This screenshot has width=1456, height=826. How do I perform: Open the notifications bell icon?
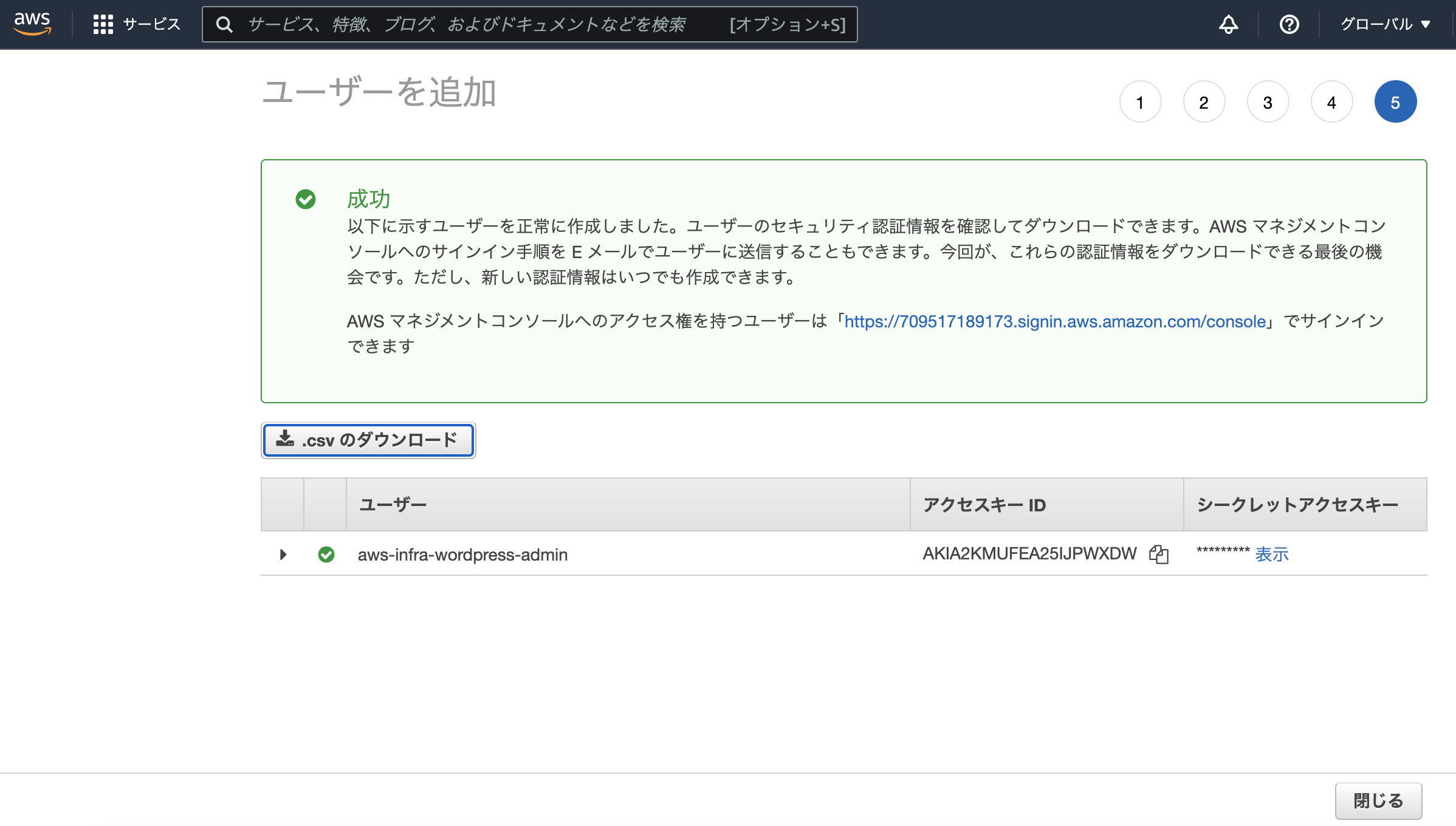1228,24
